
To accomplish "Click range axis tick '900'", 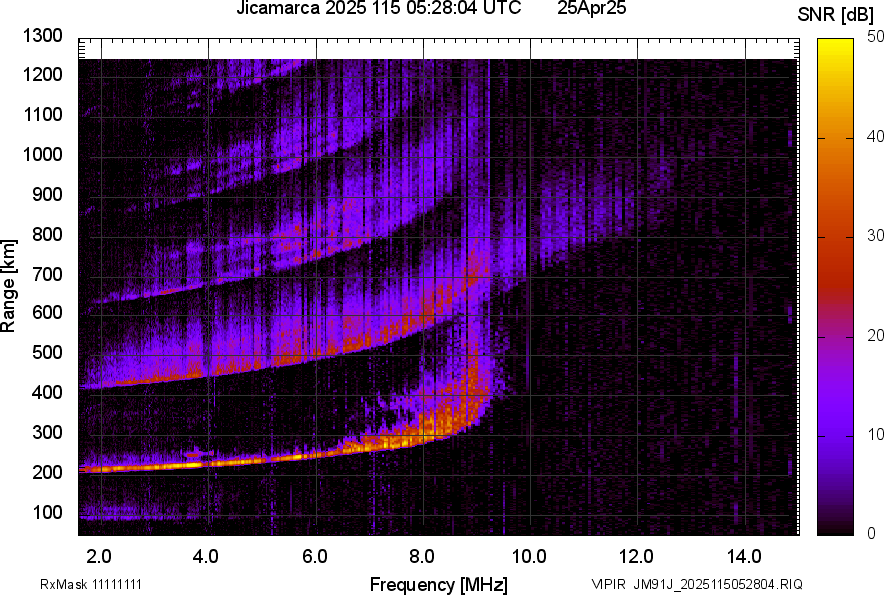I will (47, 194).
